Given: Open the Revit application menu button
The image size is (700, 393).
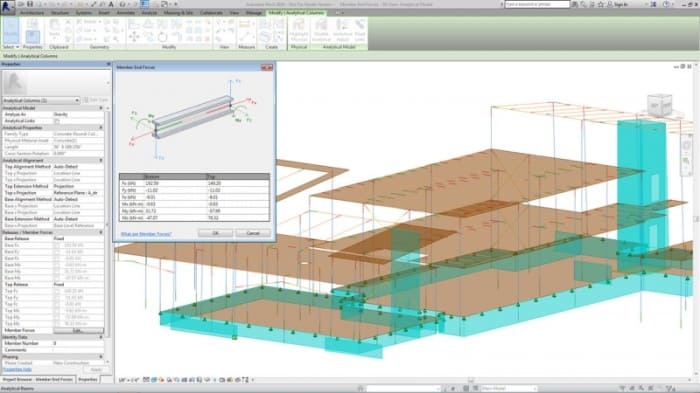Looking at the screenshot, I should (8, 7).
